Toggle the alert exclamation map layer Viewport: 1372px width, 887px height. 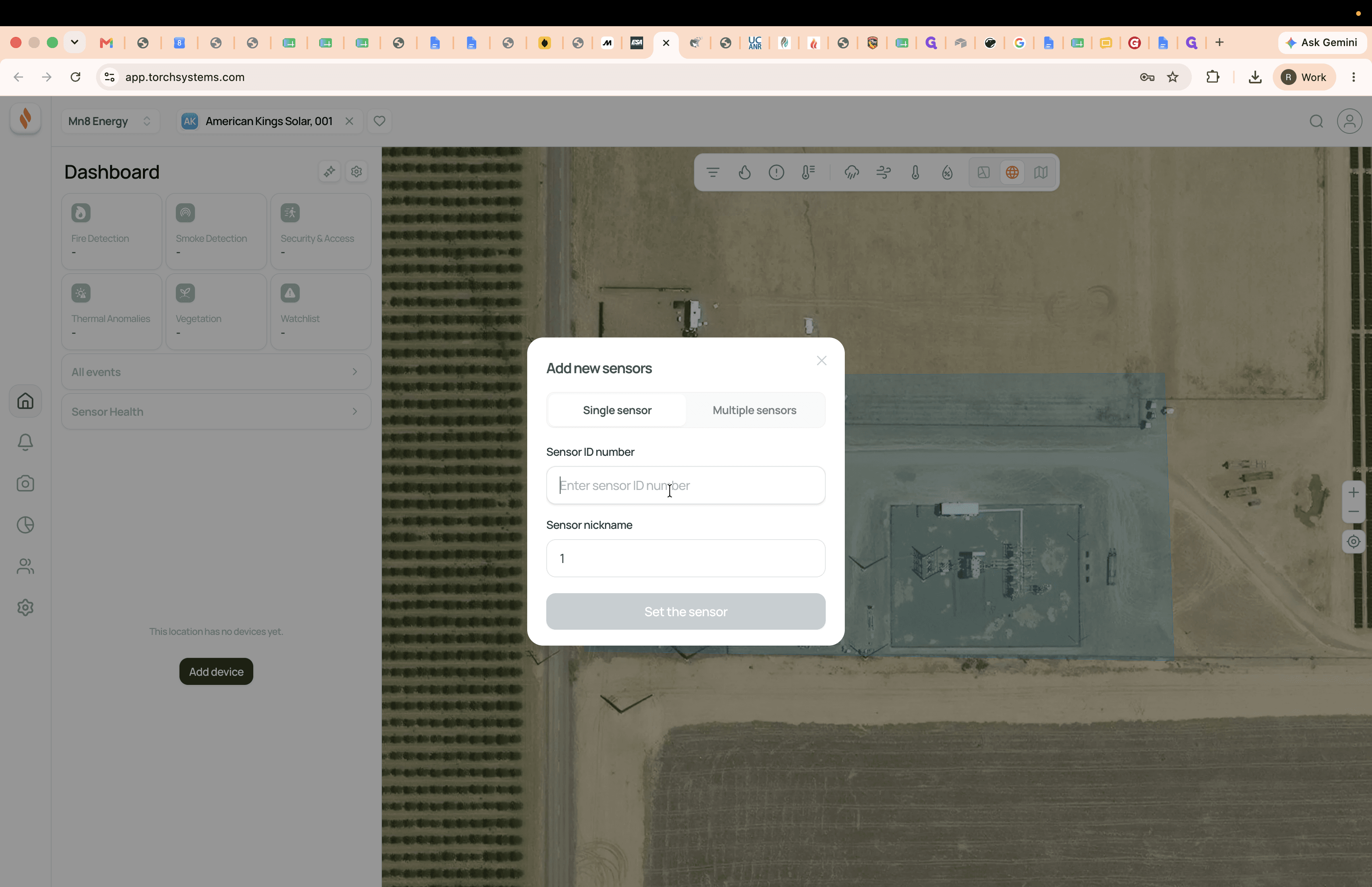pos(776,172)
